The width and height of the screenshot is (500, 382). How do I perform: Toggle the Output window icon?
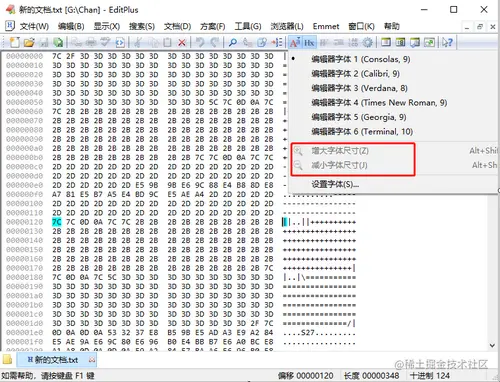(x=415, y=42)
